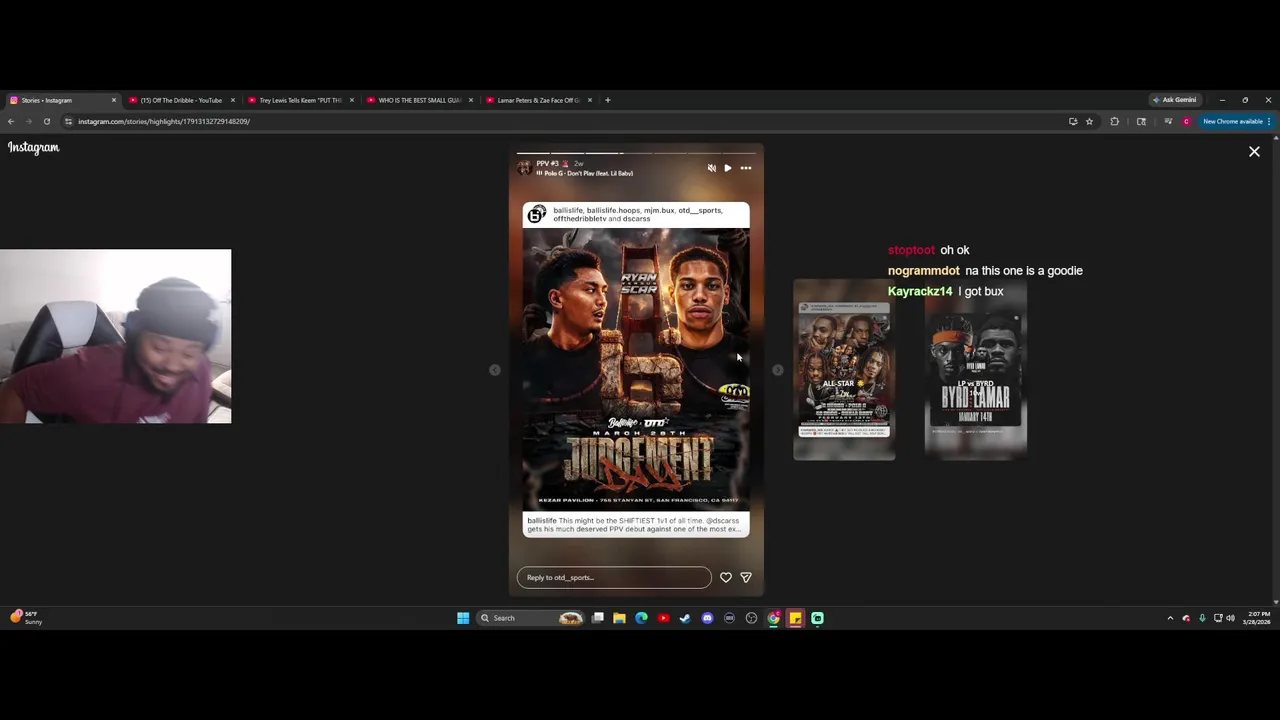Click the Reply to otd__sports field
This screenshot has height=720, width=1280.
coord(614,577)
